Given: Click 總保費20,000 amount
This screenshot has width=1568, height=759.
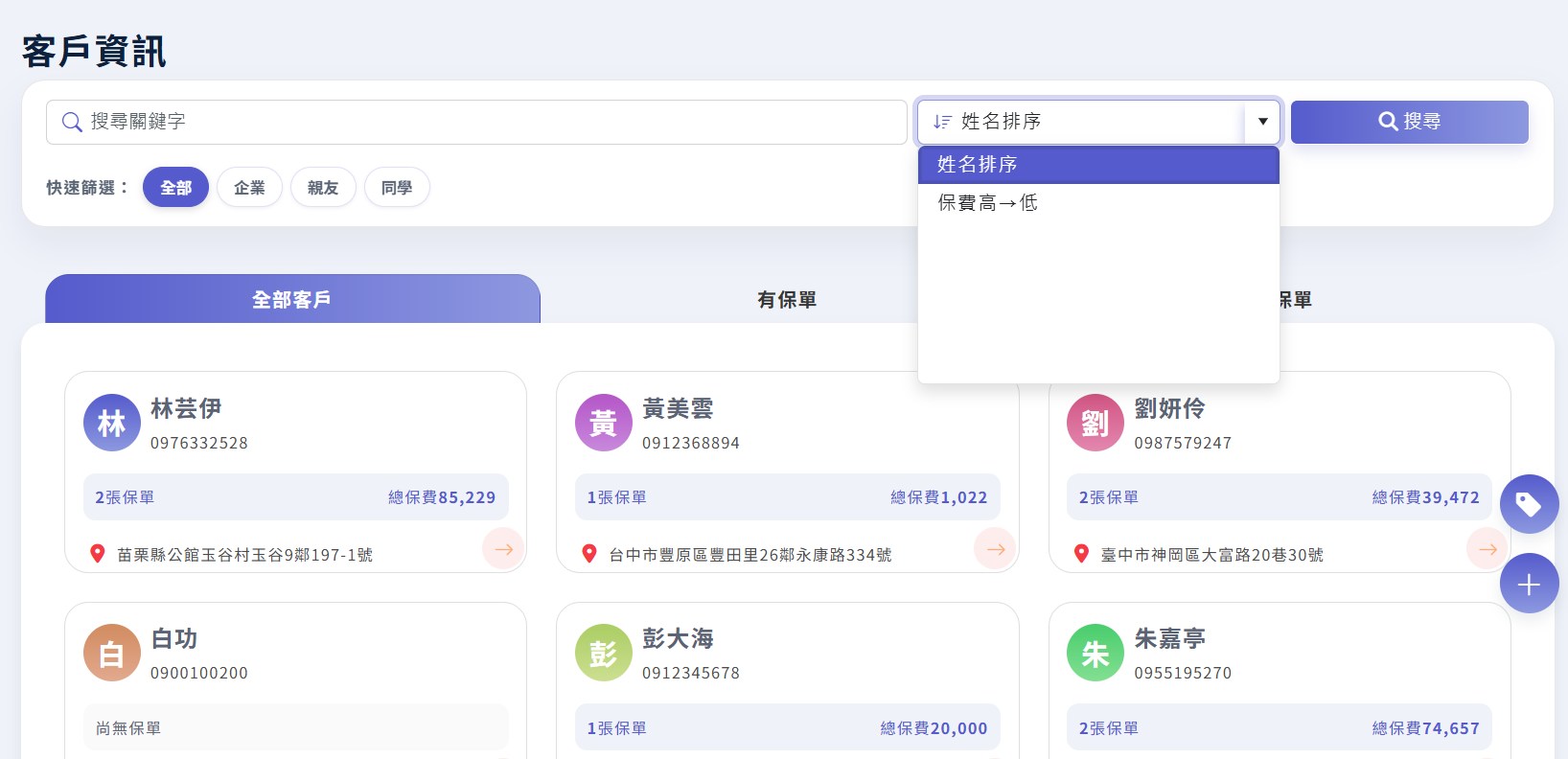Looking at the screenshot, I should 934,728.
